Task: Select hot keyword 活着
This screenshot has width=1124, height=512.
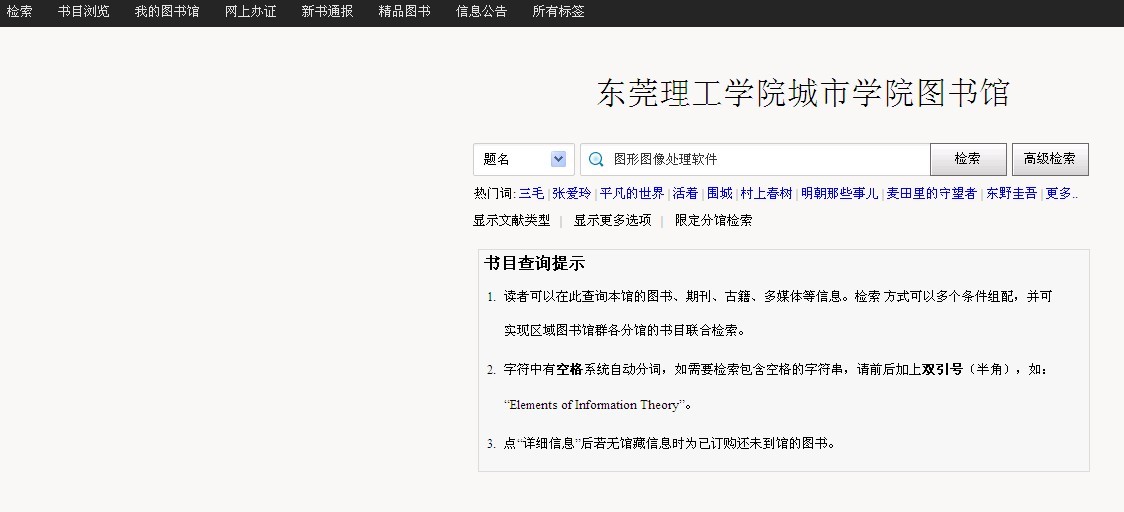Action: (685, 194)
